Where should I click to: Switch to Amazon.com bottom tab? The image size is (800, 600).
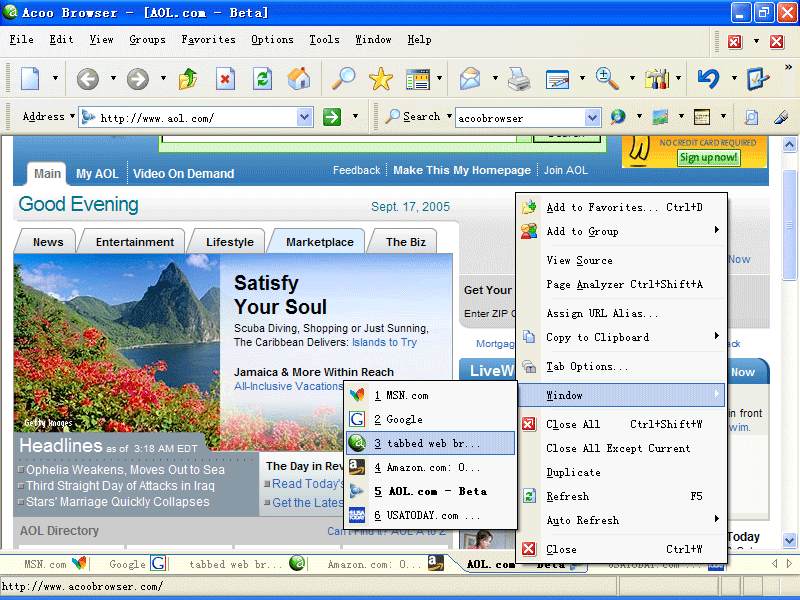click(x=385, y=564)
